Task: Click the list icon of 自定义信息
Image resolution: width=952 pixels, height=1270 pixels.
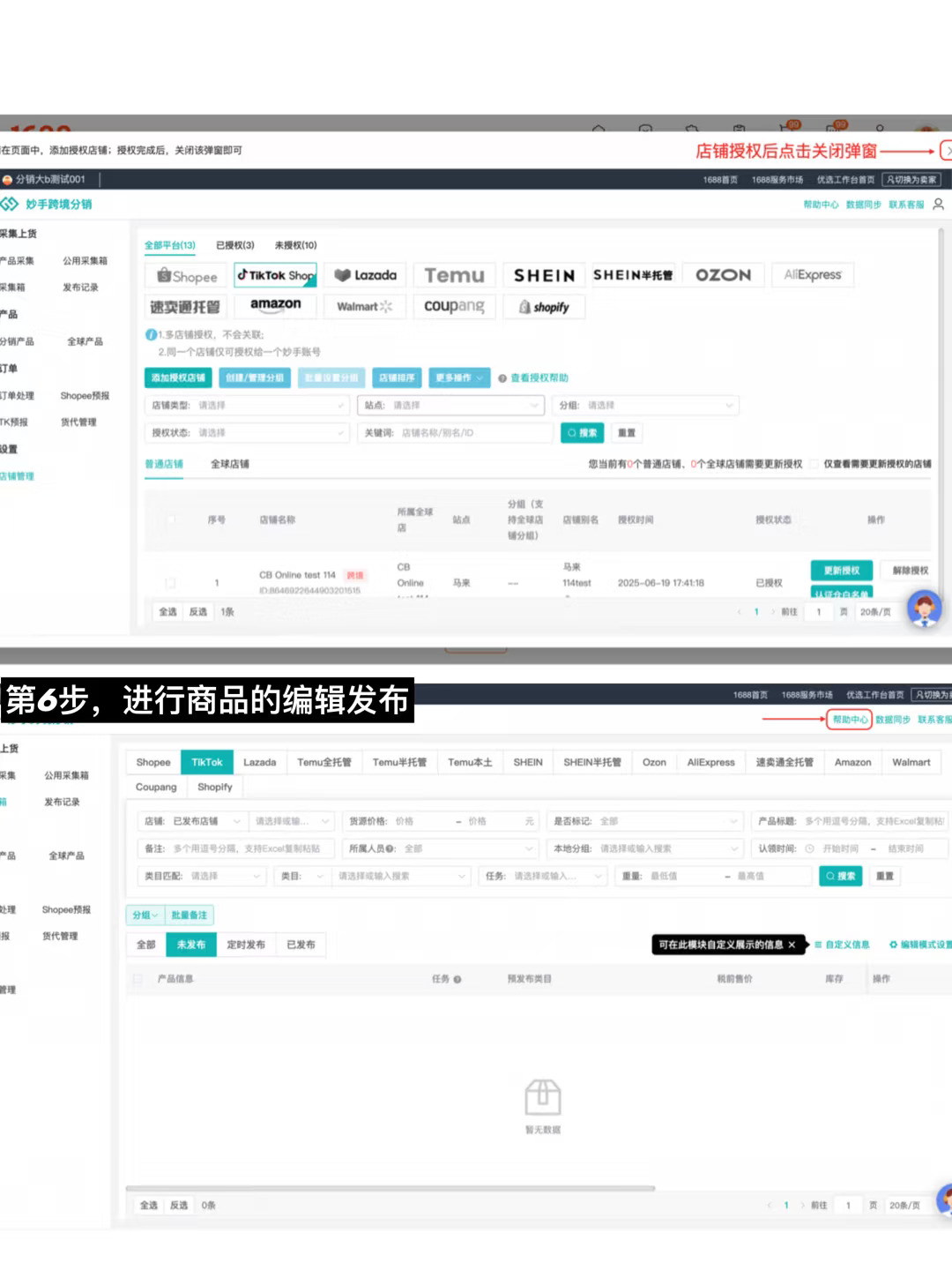Action: click(x=818, y=945)
